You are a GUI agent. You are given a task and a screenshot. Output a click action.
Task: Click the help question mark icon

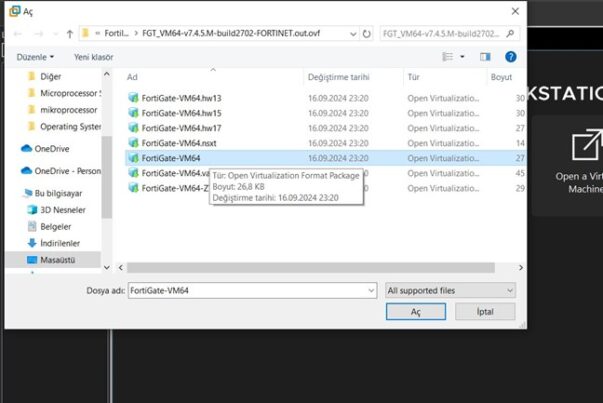511,57
